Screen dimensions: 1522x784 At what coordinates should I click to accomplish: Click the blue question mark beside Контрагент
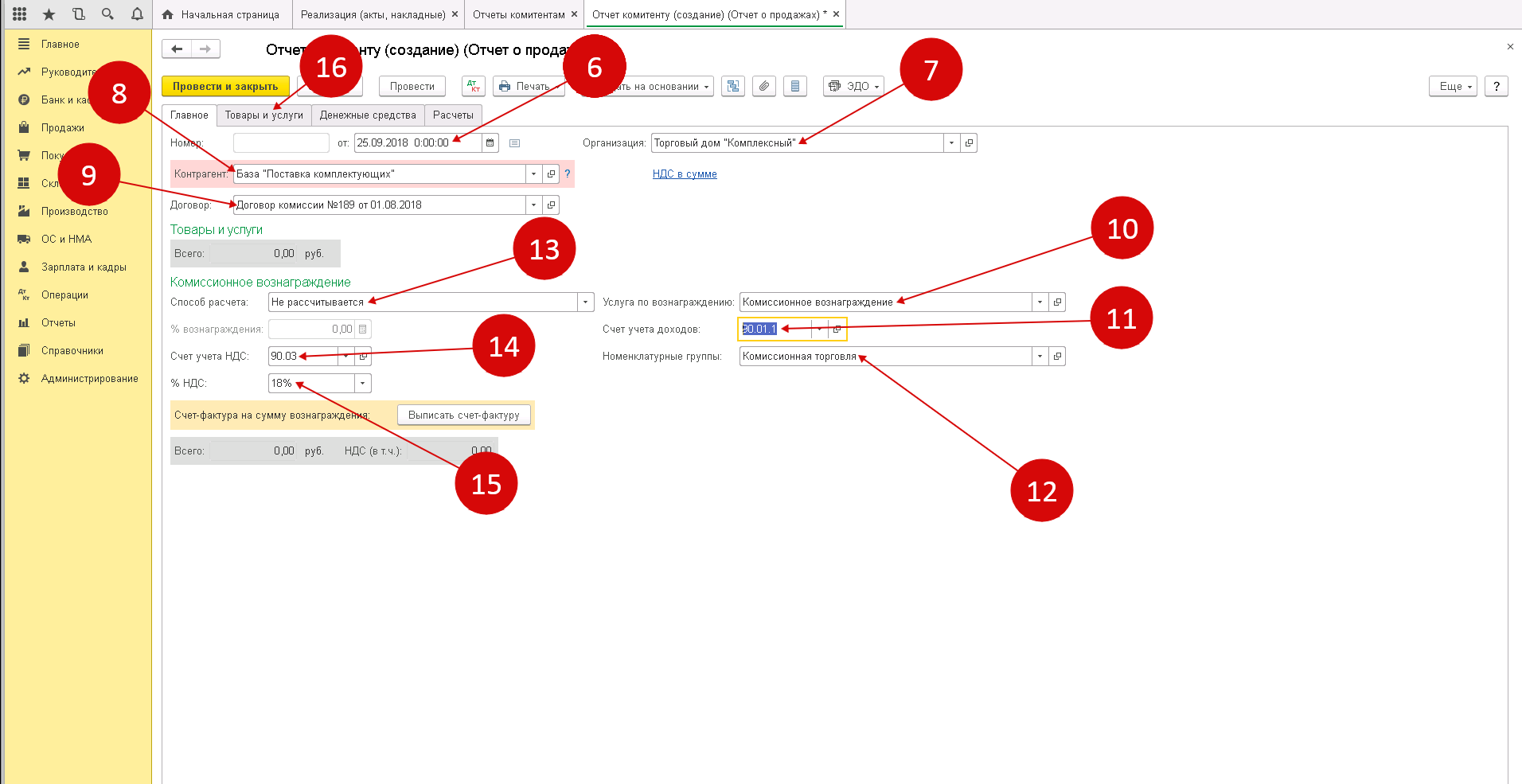pyautogui.click(x=568, y=174)
